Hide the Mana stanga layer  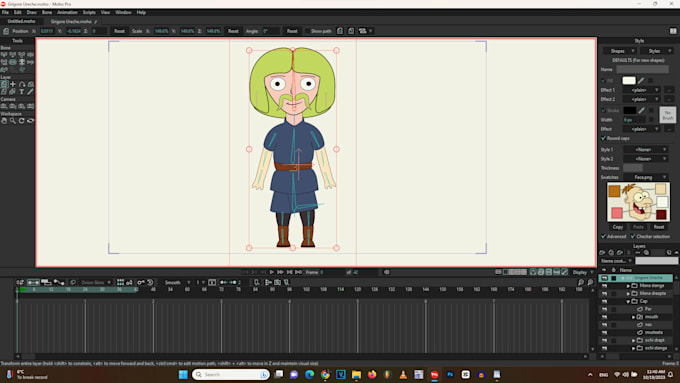tap(604, 286)
